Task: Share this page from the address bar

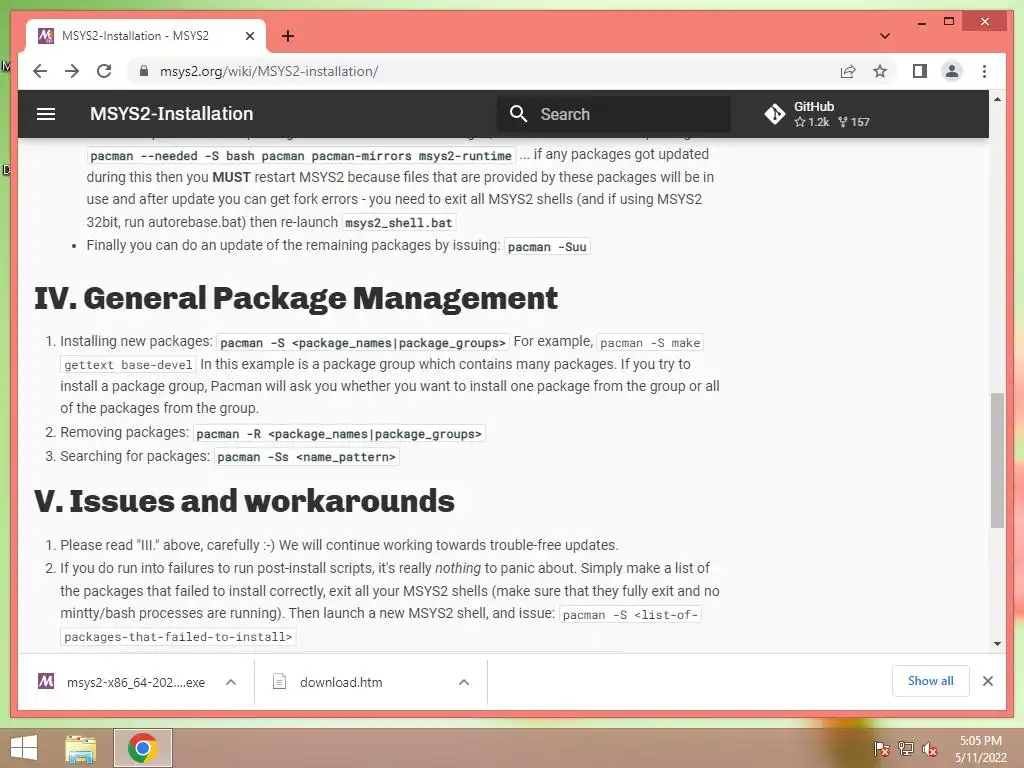Action: click(848, 71)
